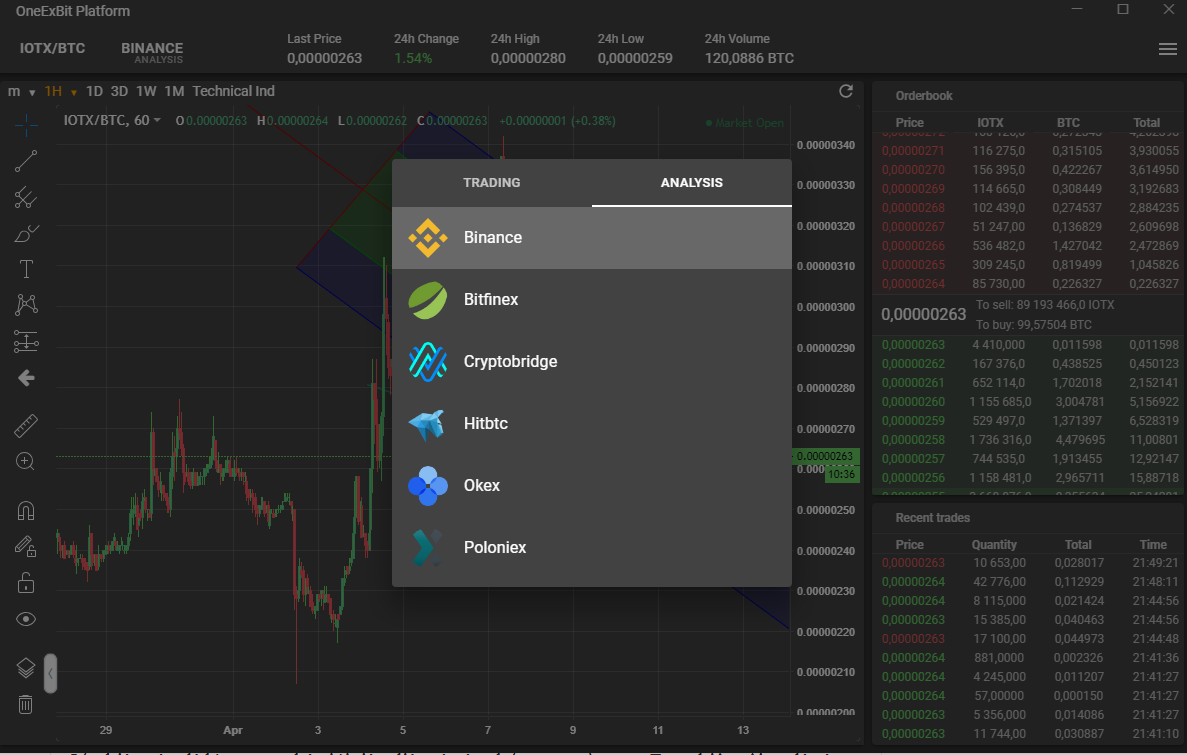
Task: Select the trend line drawing tool
Action: click(26, 161)
